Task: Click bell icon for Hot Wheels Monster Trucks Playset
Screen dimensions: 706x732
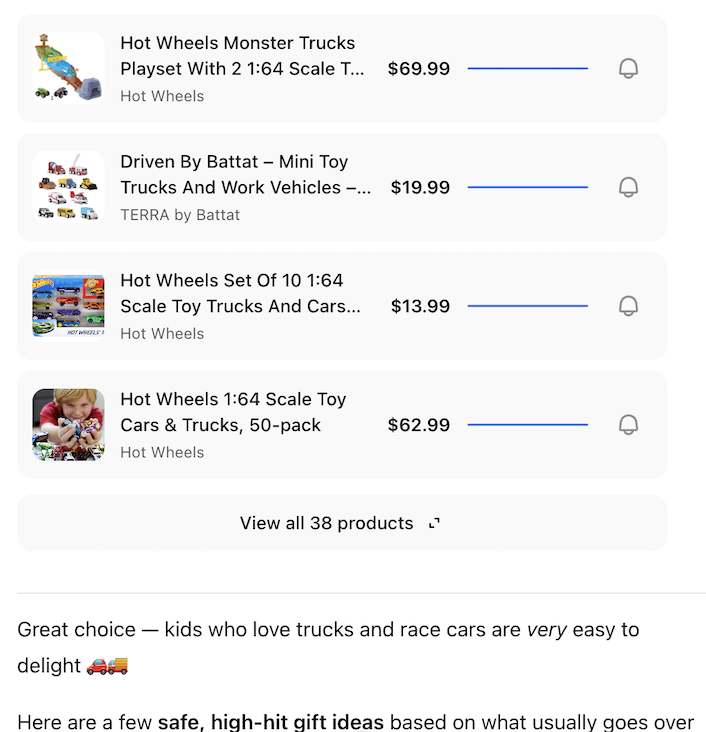Action: pyautogui.click(x=628, y=69)
